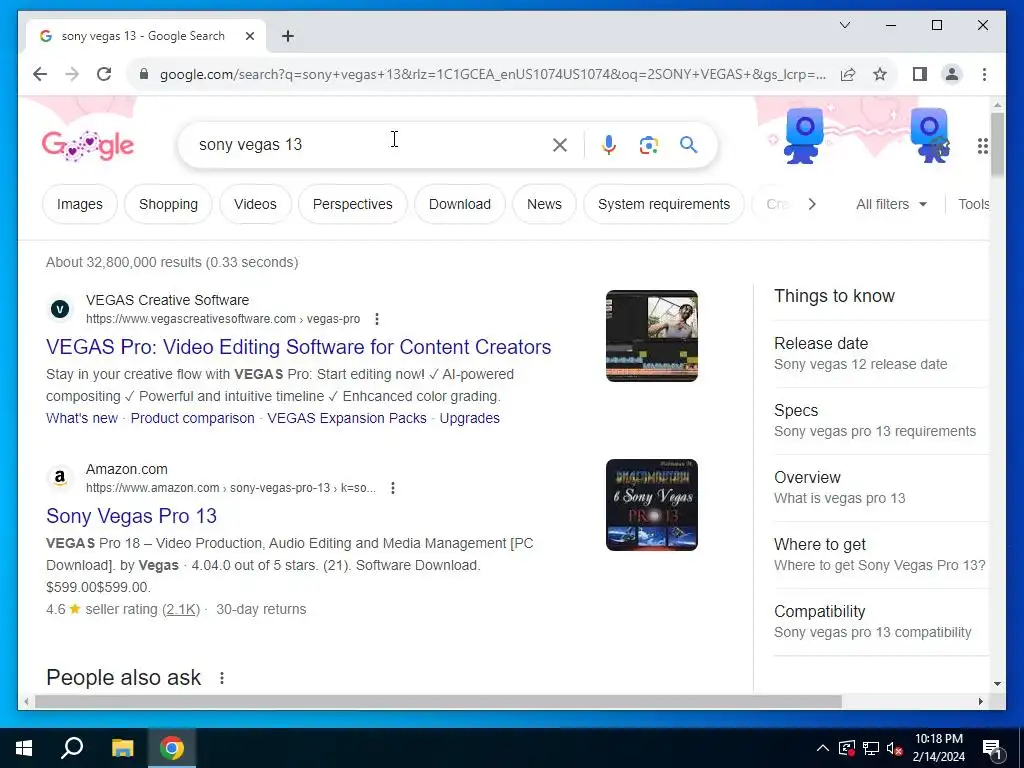Image resolution: width=1024 pixels, height=768 pixels.
Task: Open the Windows Start menu
Action: (x=24, y=748)
